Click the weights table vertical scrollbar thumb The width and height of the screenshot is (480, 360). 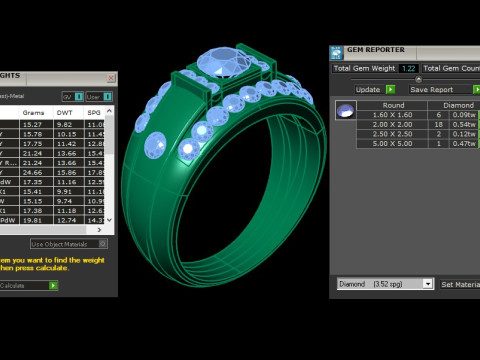(x=109, y=135)
